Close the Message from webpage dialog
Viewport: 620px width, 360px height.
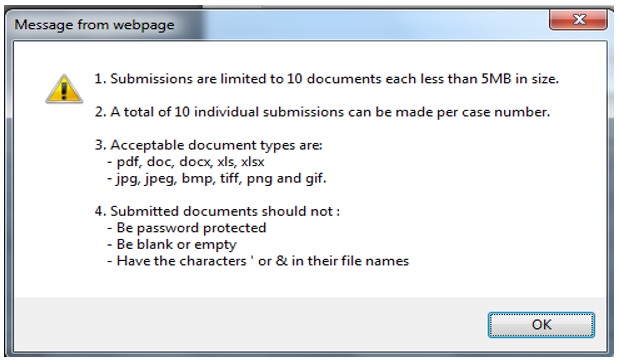[x=578, y=19]
